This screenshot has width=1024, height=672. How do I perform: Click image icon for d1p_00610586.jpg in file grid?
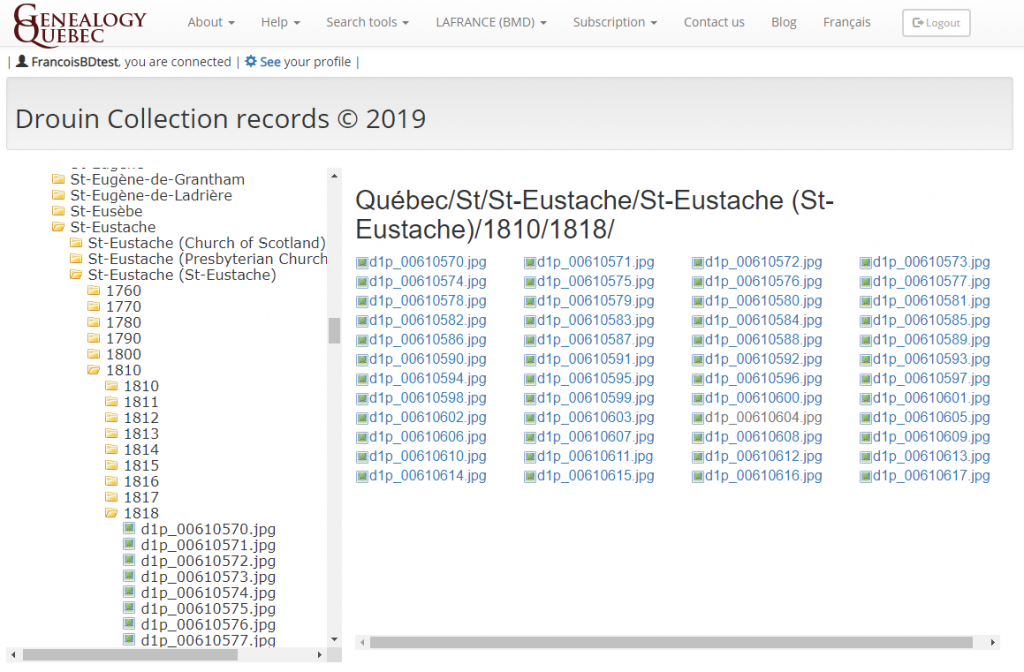click(362, 340)
